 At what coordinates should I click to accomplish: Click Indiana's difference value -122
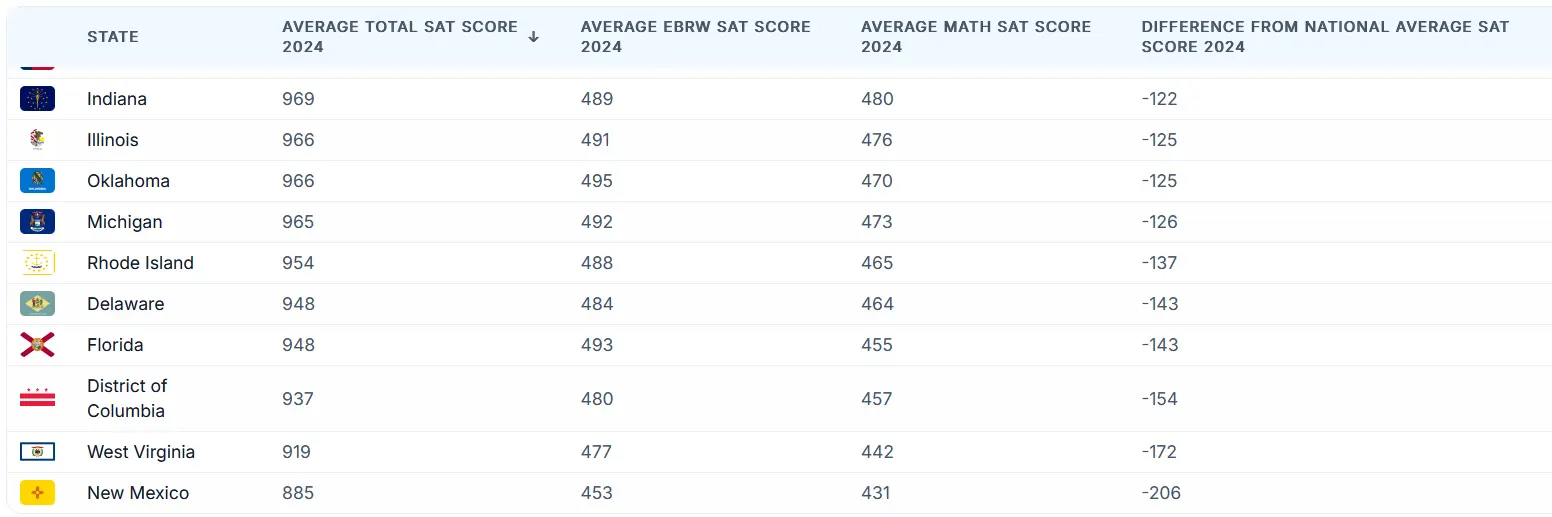coord(1159,99)
